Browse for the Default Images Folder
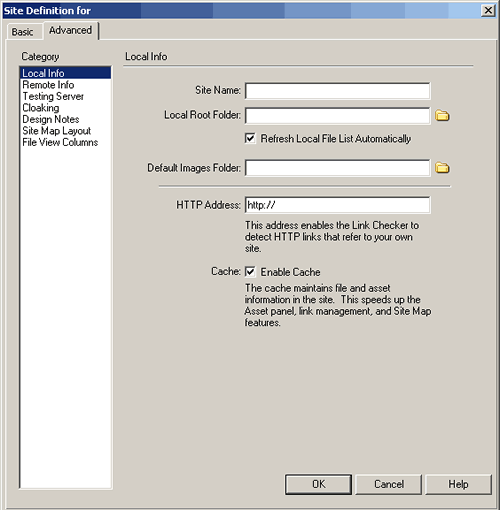 pyautogui.click(x=442, y=168)
